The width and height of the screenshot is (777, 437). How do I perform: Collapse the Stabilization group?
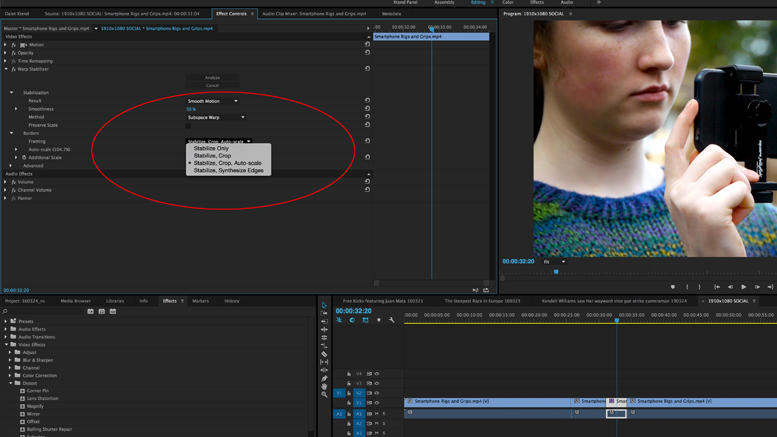(11, 93)
